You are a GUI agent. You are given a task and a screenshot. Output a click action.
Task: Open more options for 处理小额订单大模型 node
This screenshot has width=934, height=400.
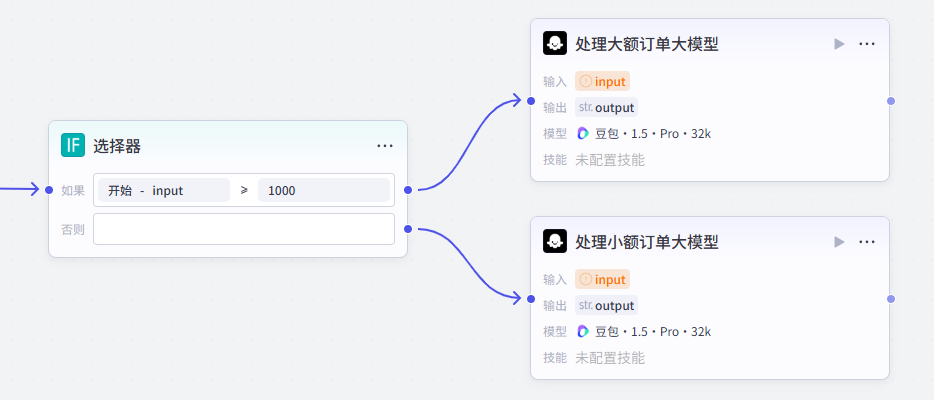coord(867,242)
